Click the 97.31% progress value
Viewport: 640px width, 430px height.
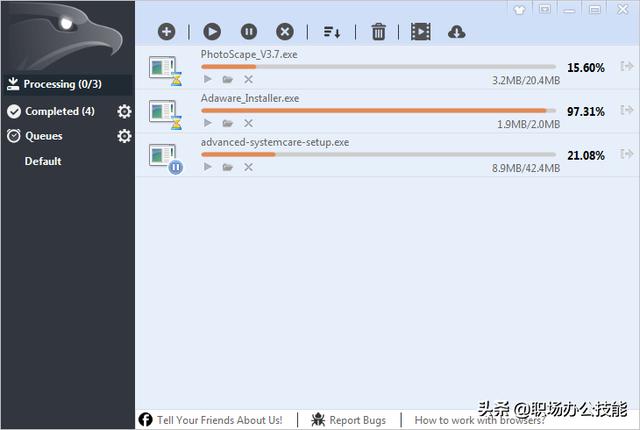click(586, 111)
